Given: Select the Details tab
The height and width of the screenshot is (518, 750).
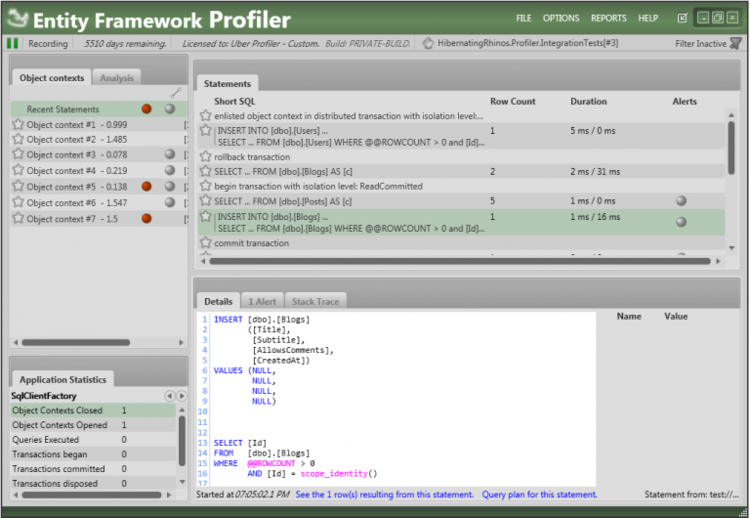Looking at the screenshot, I should pos(218,301).
